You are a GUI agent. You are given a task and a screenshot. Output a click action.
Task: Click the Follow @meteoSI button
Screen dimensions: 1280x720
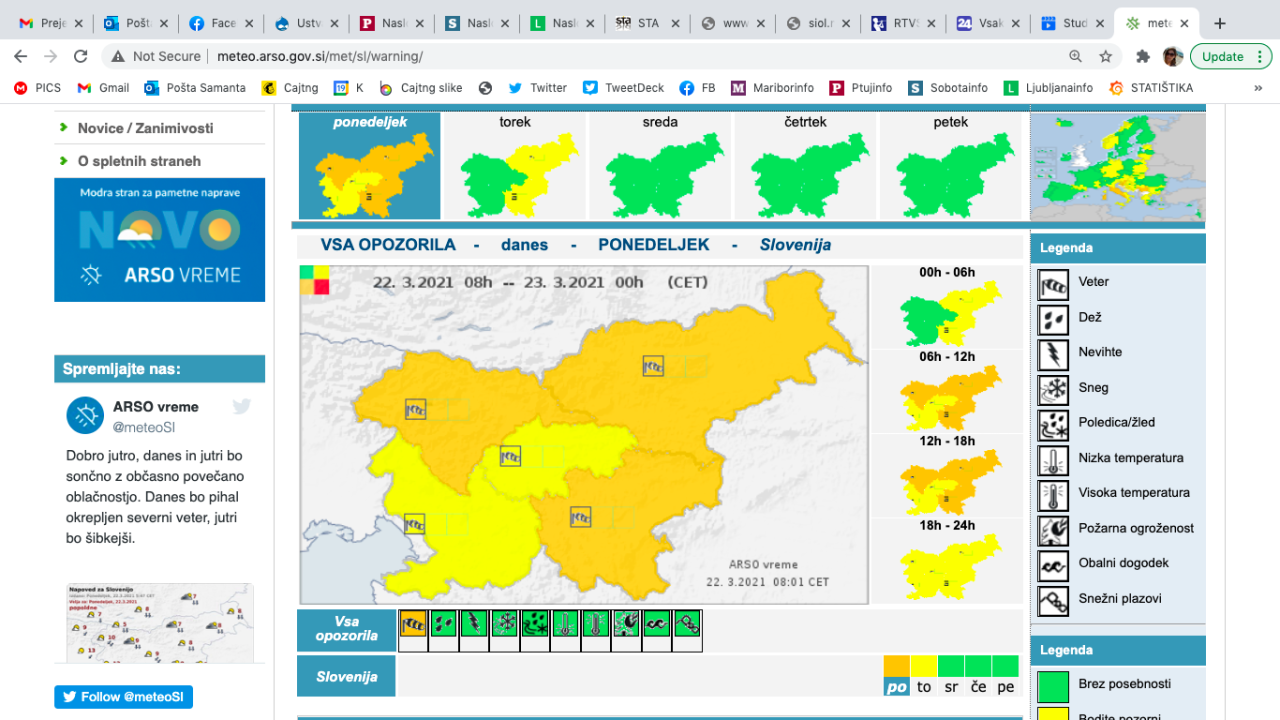tap(124, 697)
